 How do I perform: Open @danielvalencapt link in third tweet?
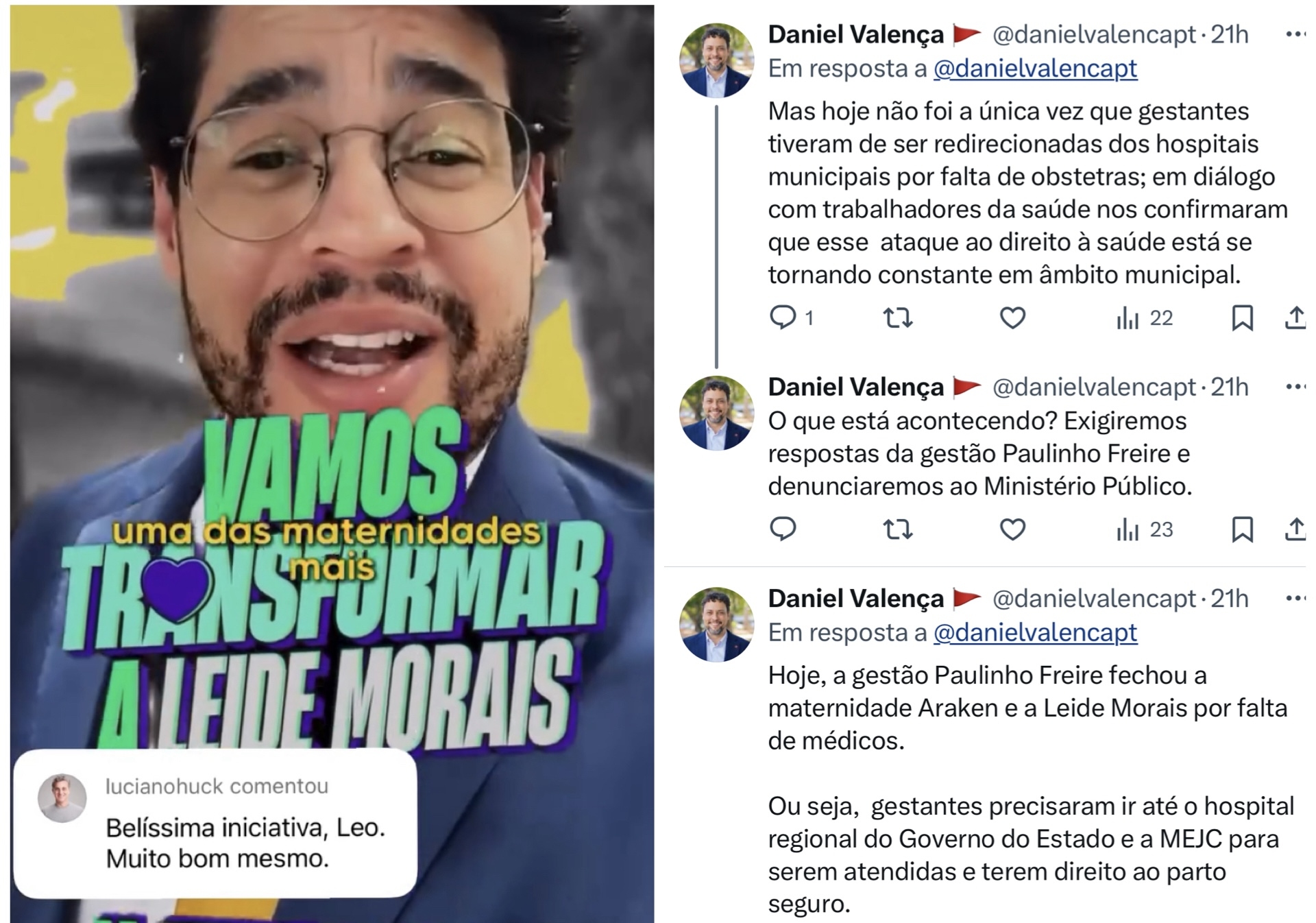coord(1035,632)
